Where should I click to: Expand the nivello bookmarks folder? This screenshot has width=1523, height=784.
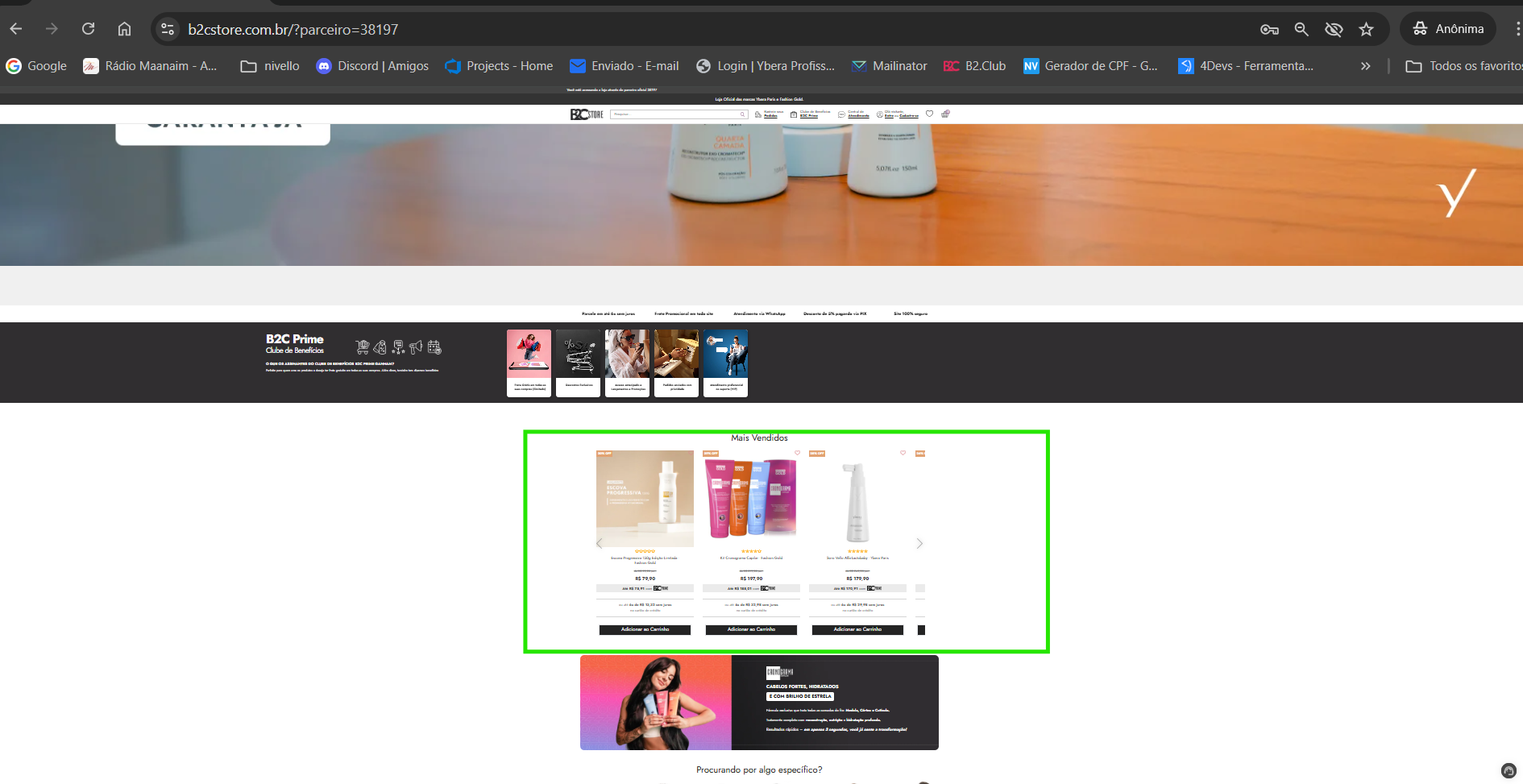coord(270,66)
